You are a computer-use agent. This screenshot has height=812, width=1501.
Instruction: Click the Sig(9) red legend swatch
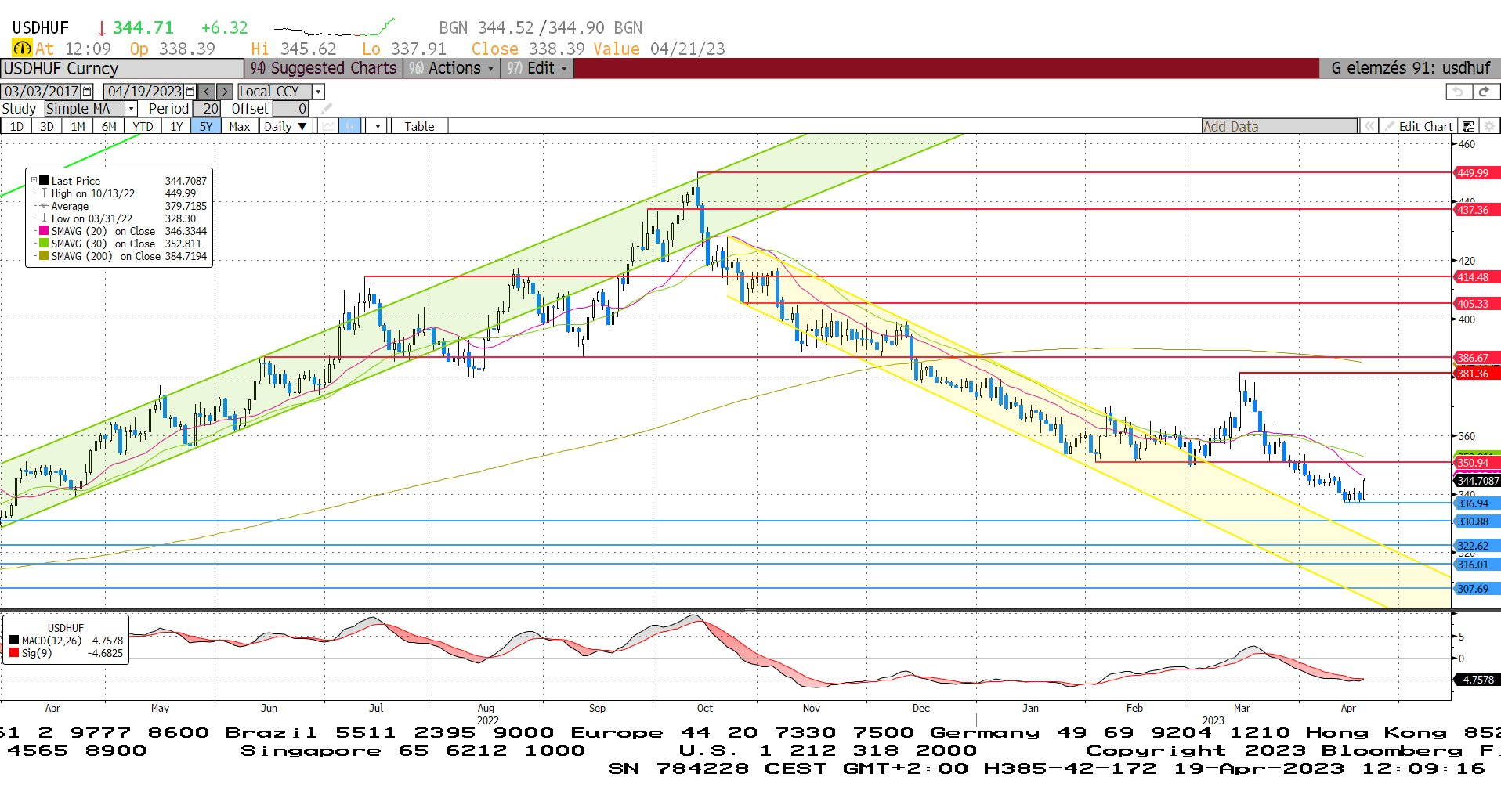click(14, 653)
